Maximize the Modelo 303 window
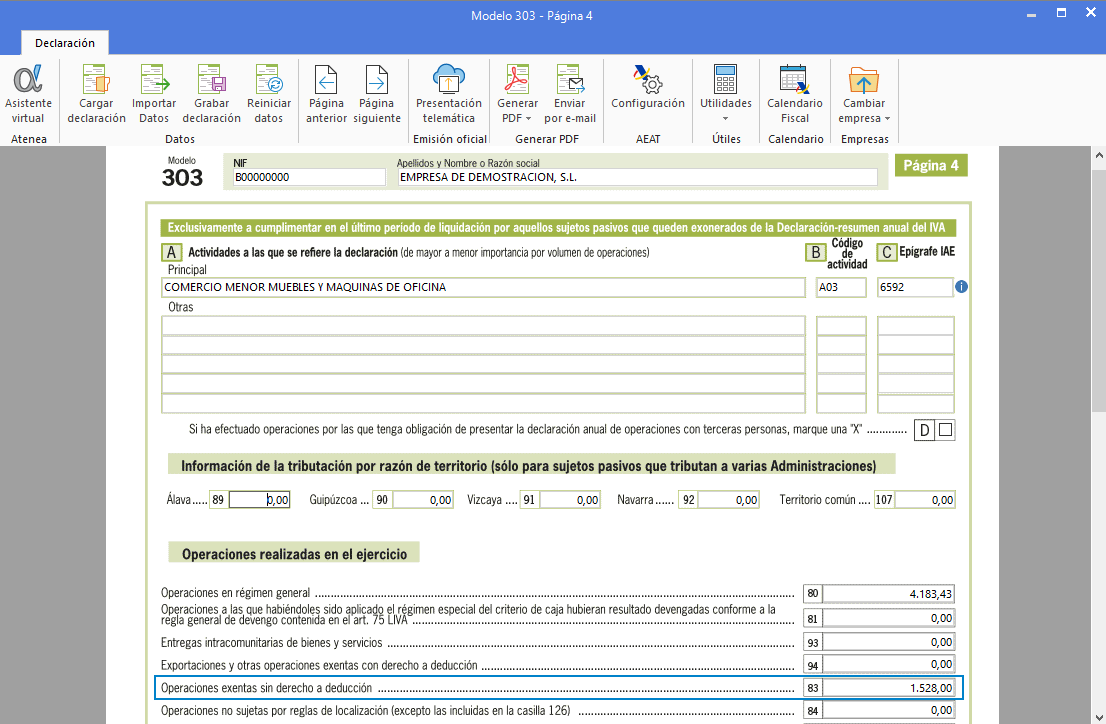Image resolution: width=1106 pixels, height=724 pixels. [x=1061, y=13]
